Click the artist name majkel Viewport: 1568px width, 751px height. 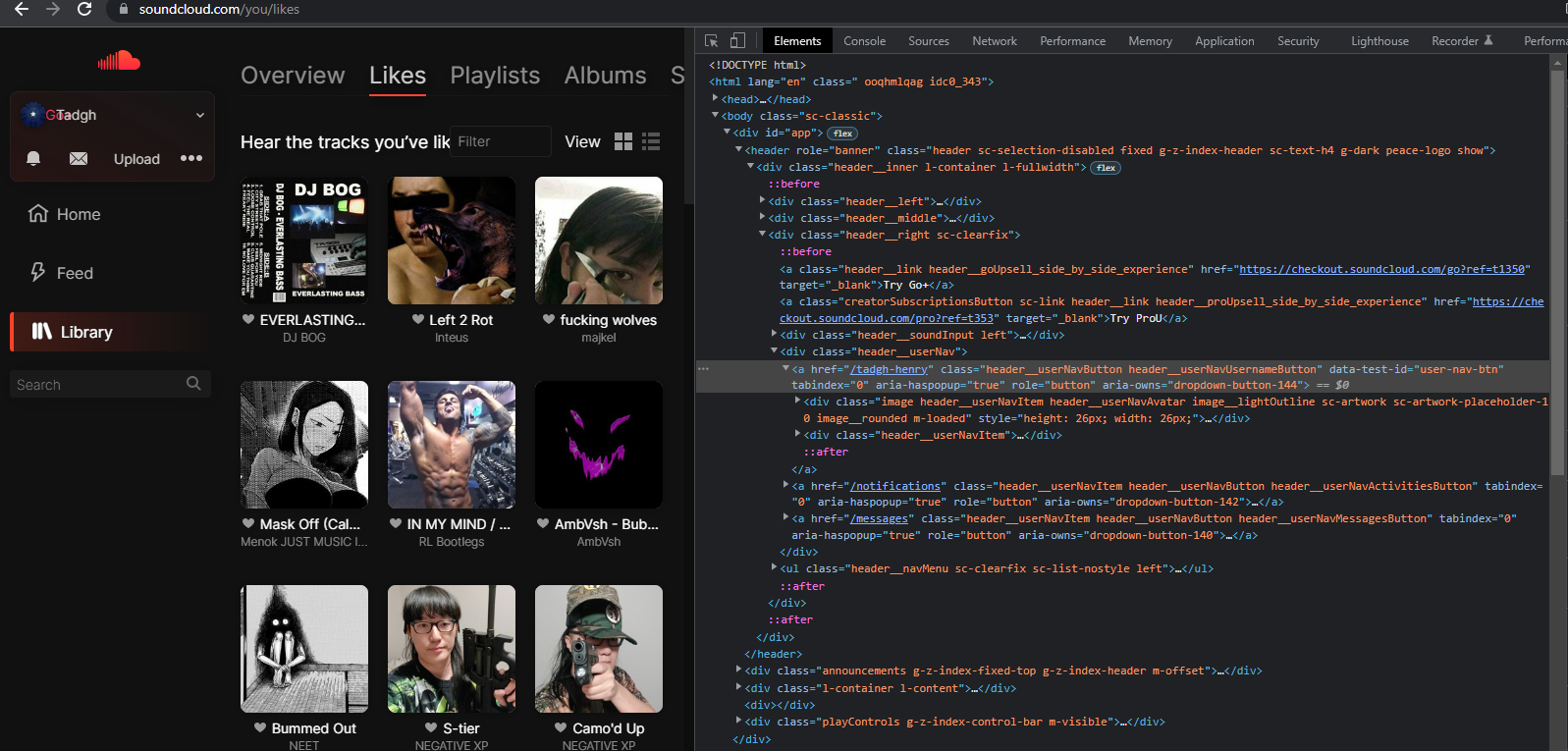click(x=599, y=338)
